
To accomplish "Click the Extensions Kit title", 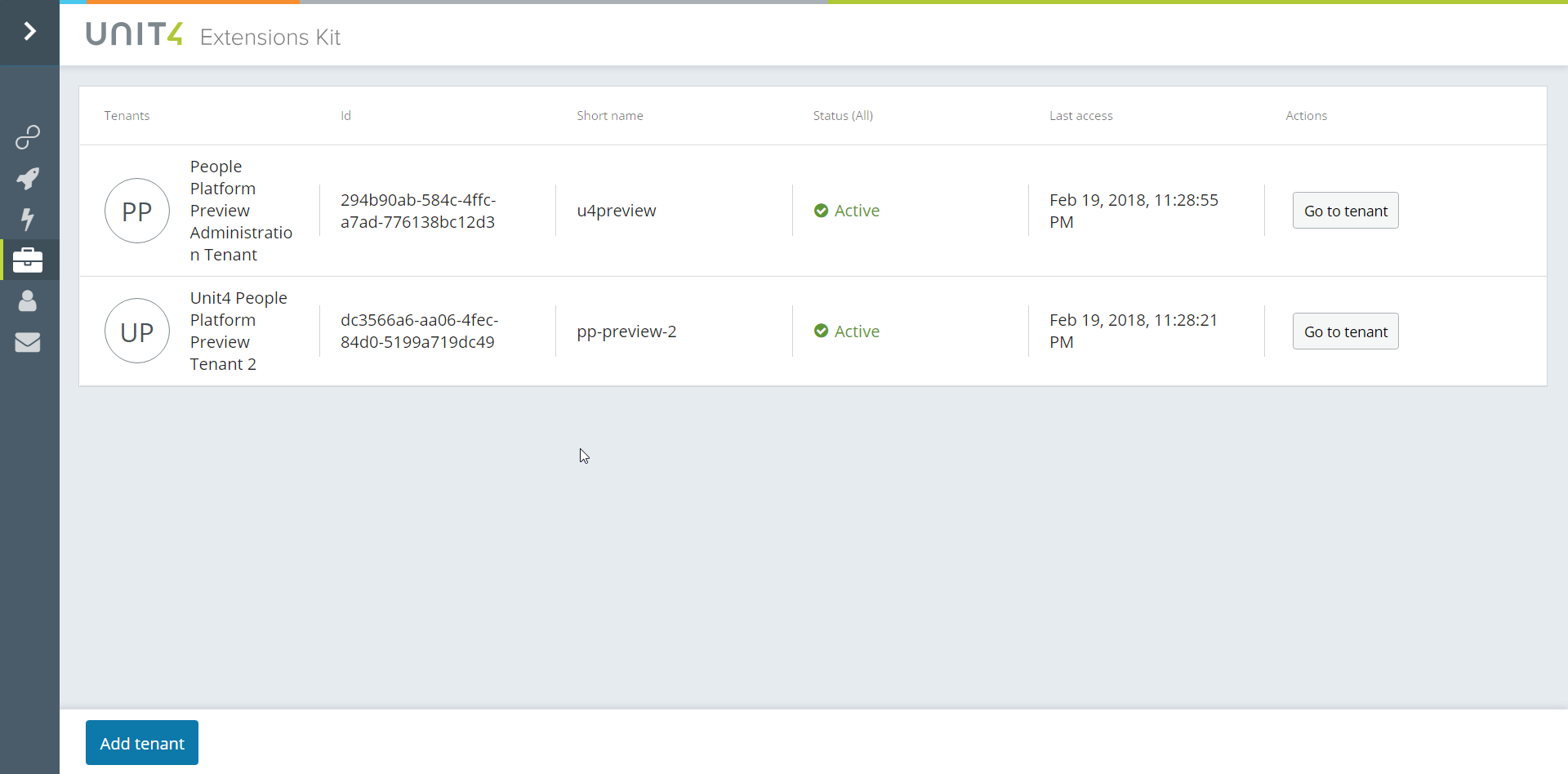I will [270, 38].
